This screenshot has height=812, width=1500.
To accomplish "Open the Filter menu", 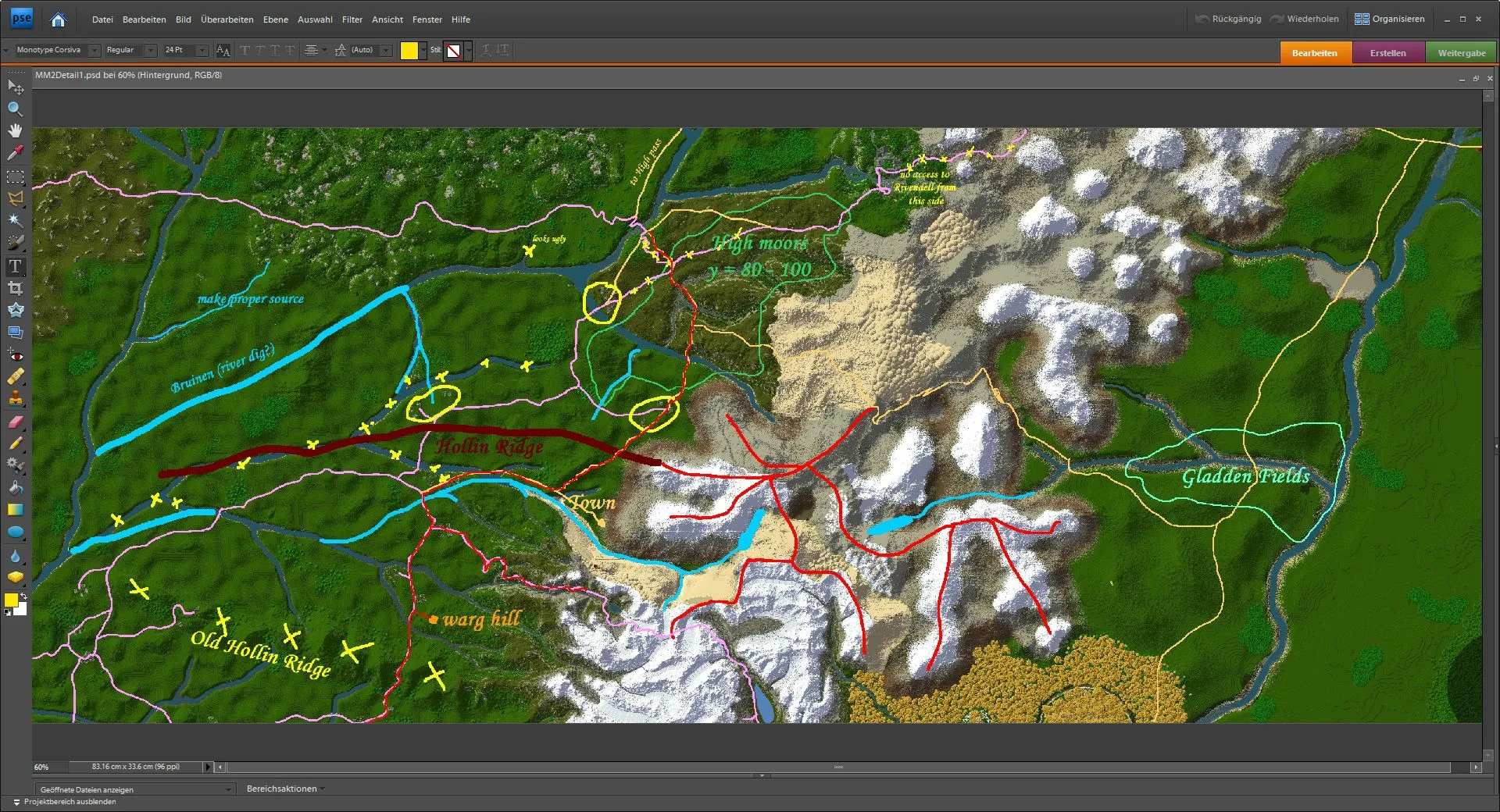I will click(352, 20).
